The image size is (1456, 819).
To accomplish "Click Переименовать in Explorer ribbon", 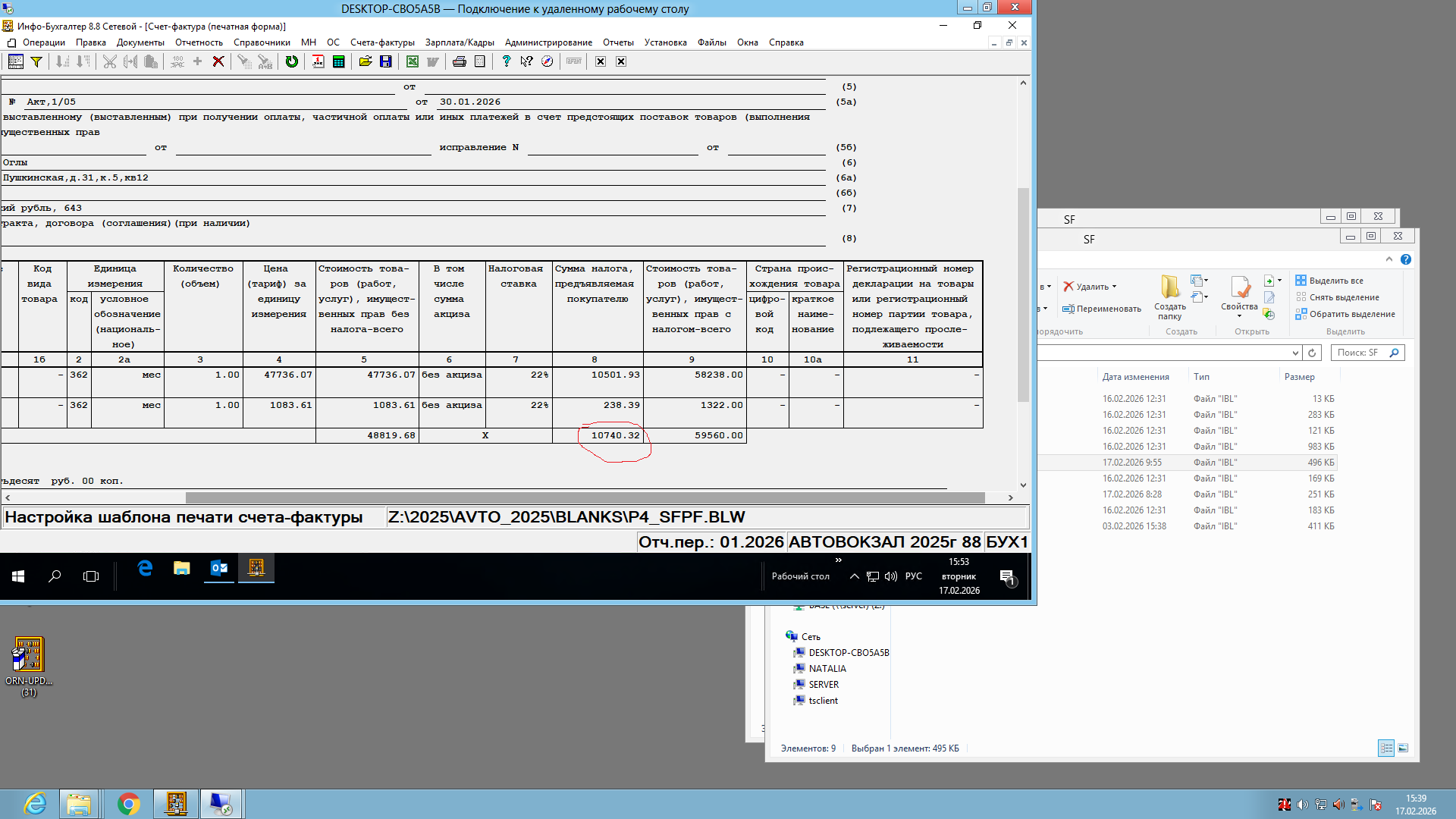I will click(x=1108, y=309).
